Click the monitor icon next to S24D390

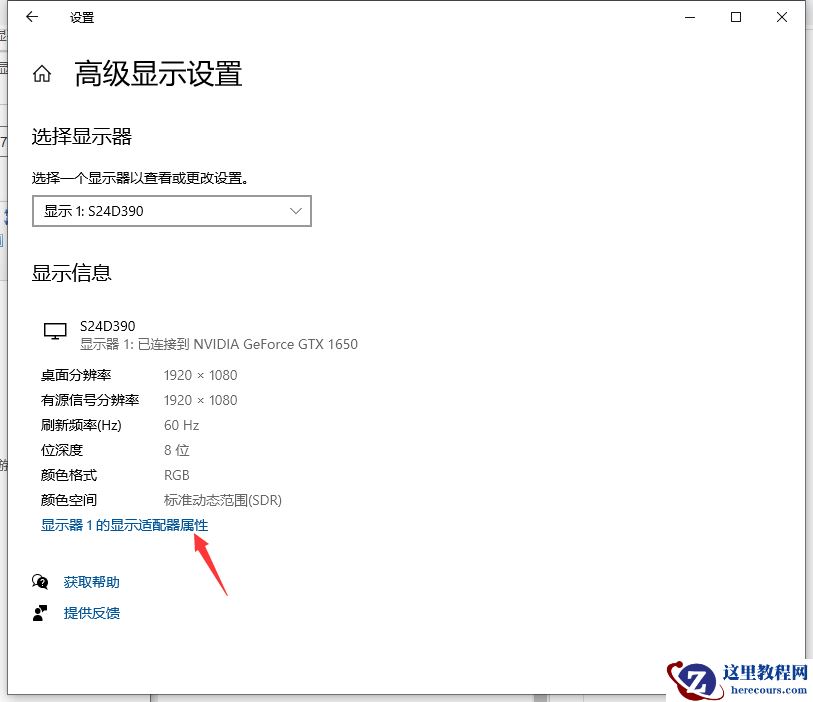[55, 331]
